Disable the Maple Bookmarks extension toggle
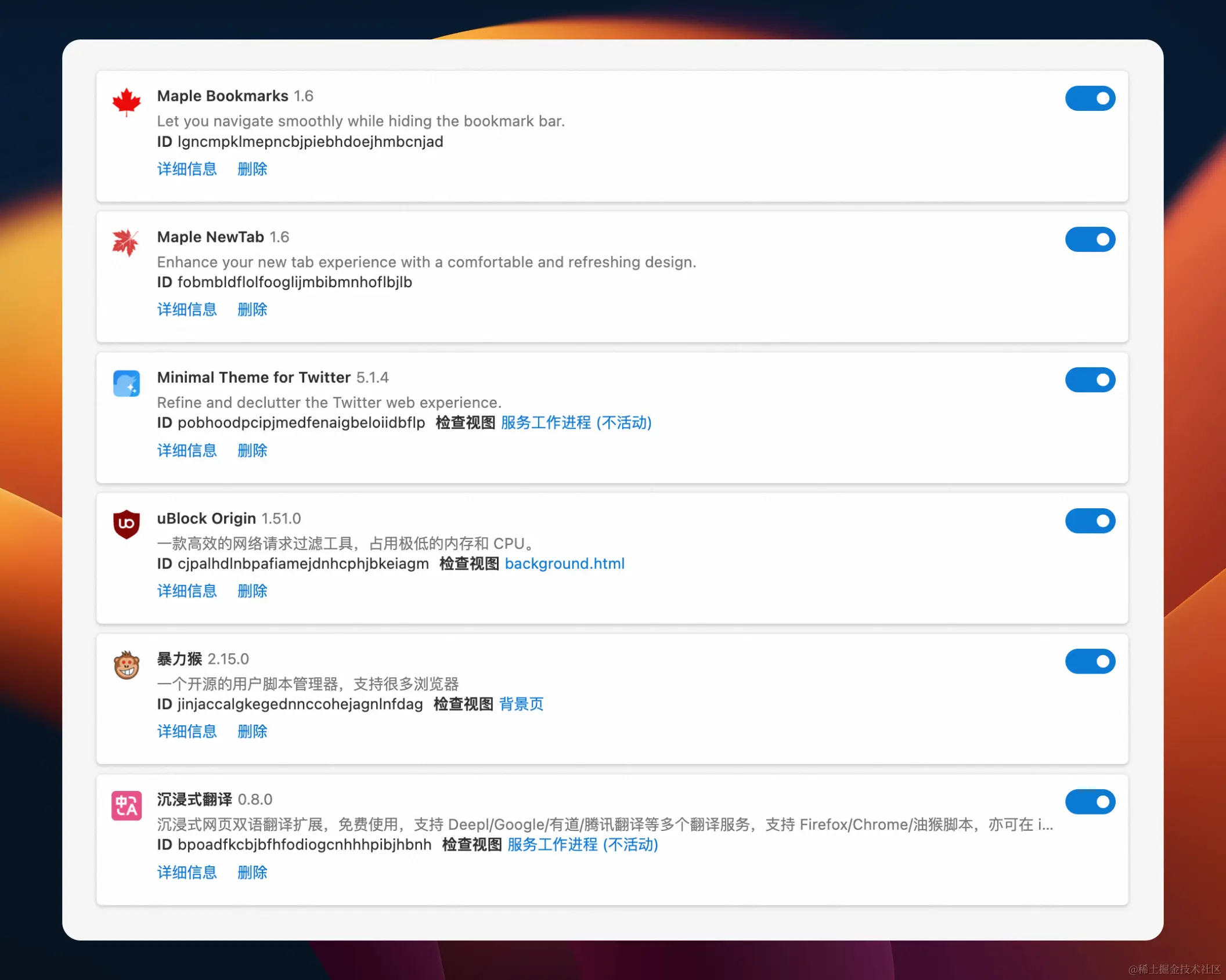The width and height of the screenshot is (1226, 980). (1090, 98)
